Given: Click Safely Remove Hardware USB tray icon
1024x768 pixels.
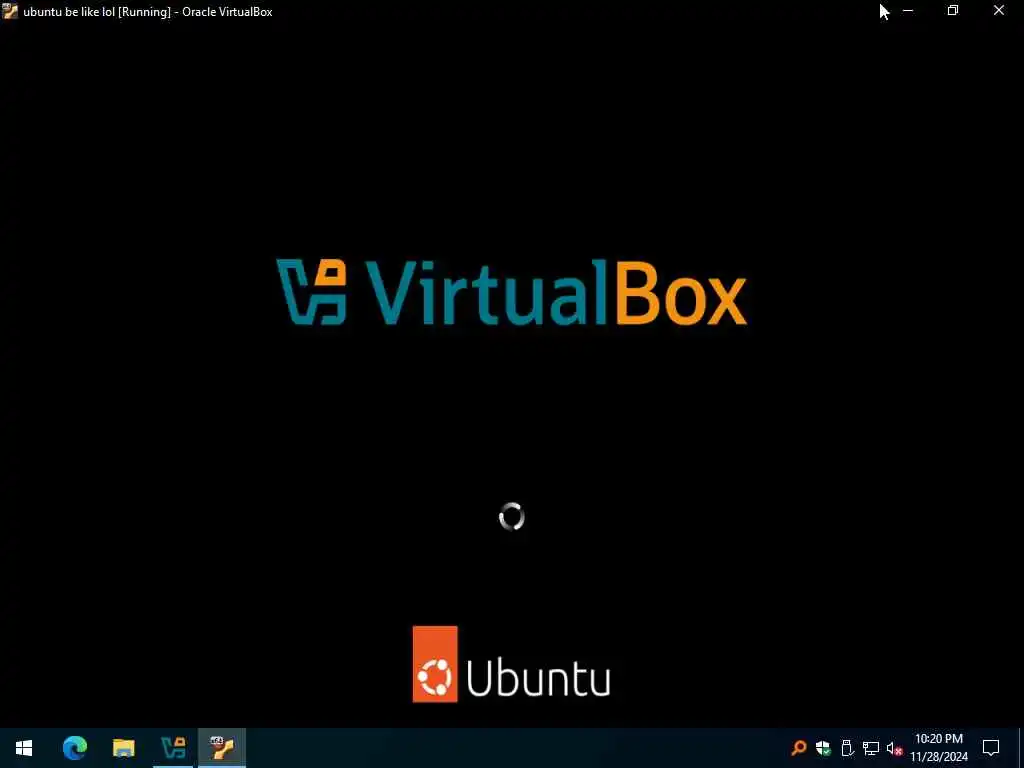Looking at the screenshot, I should click(847, 748).
